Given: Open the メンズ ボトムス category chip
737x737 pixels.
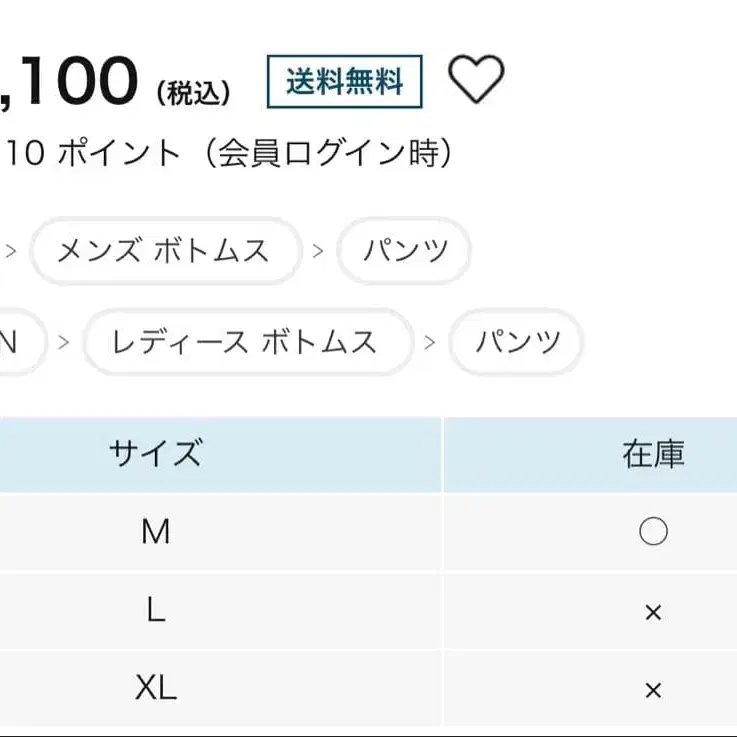Looking at the screenshot, I should click(x=164, y=250).
